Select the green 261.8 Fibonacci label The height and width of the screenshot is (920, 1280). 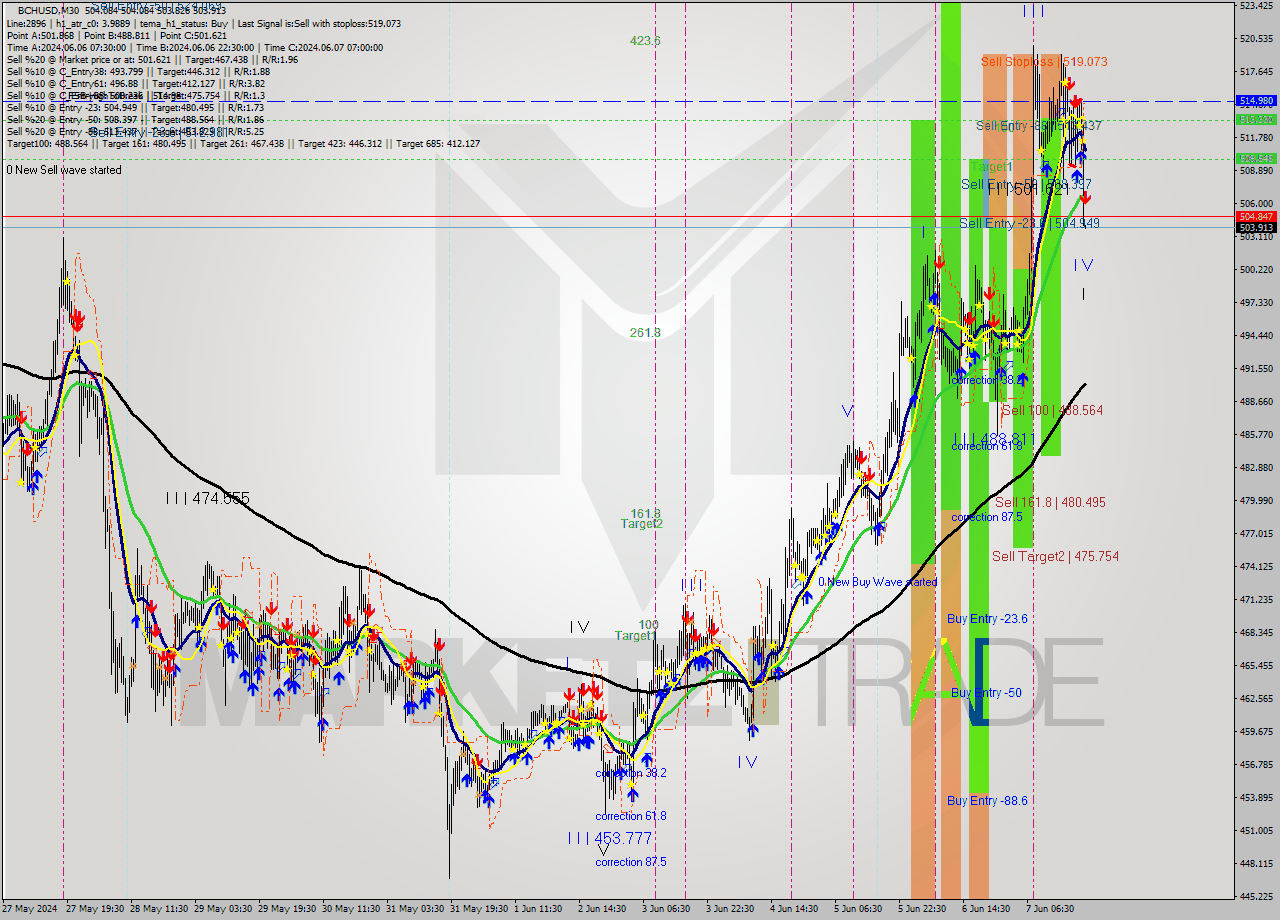(645, 333)
